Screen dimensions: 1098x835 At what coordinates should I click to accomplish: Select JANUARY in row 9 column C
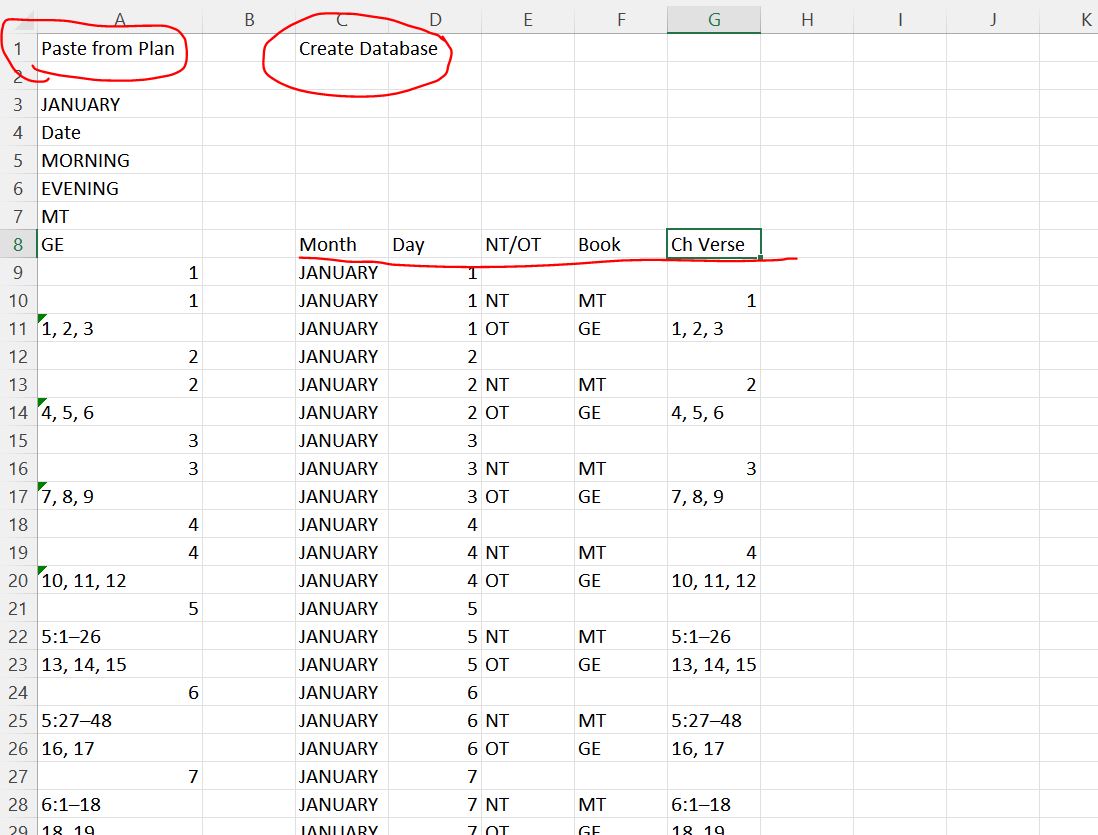342,272
